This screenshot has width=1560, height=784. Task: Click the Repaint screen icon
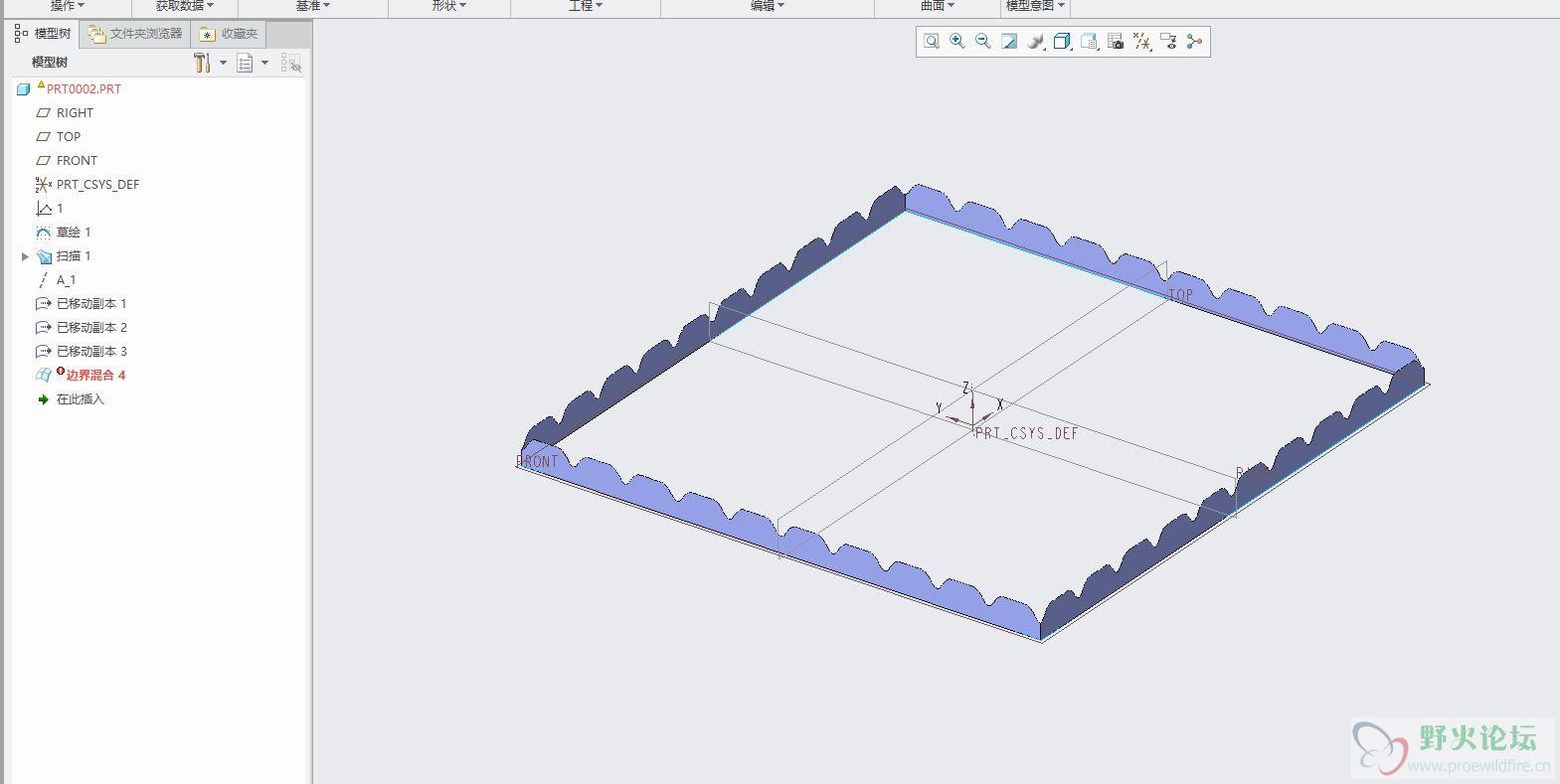1009,41
